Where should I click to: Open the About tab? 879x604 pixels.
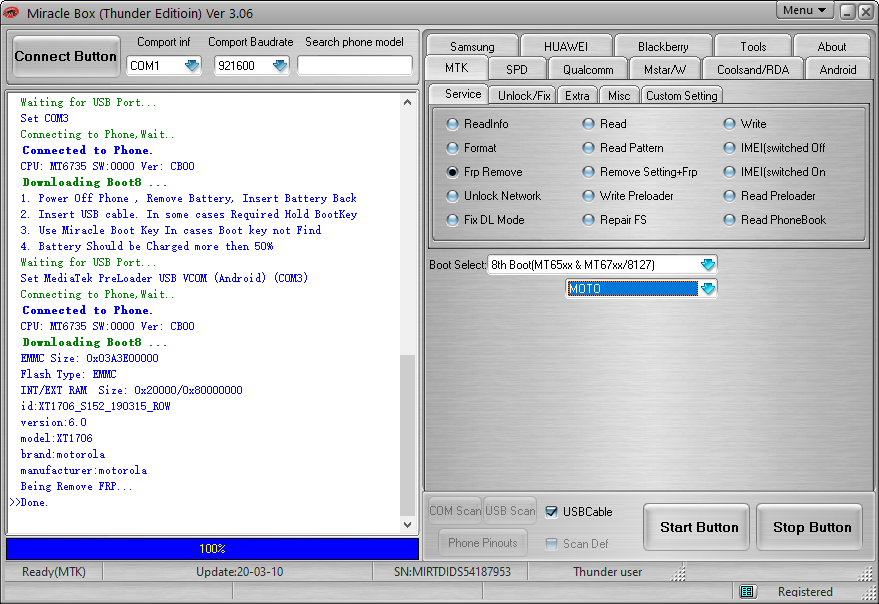pyautogui.click(x=831, y=46)
